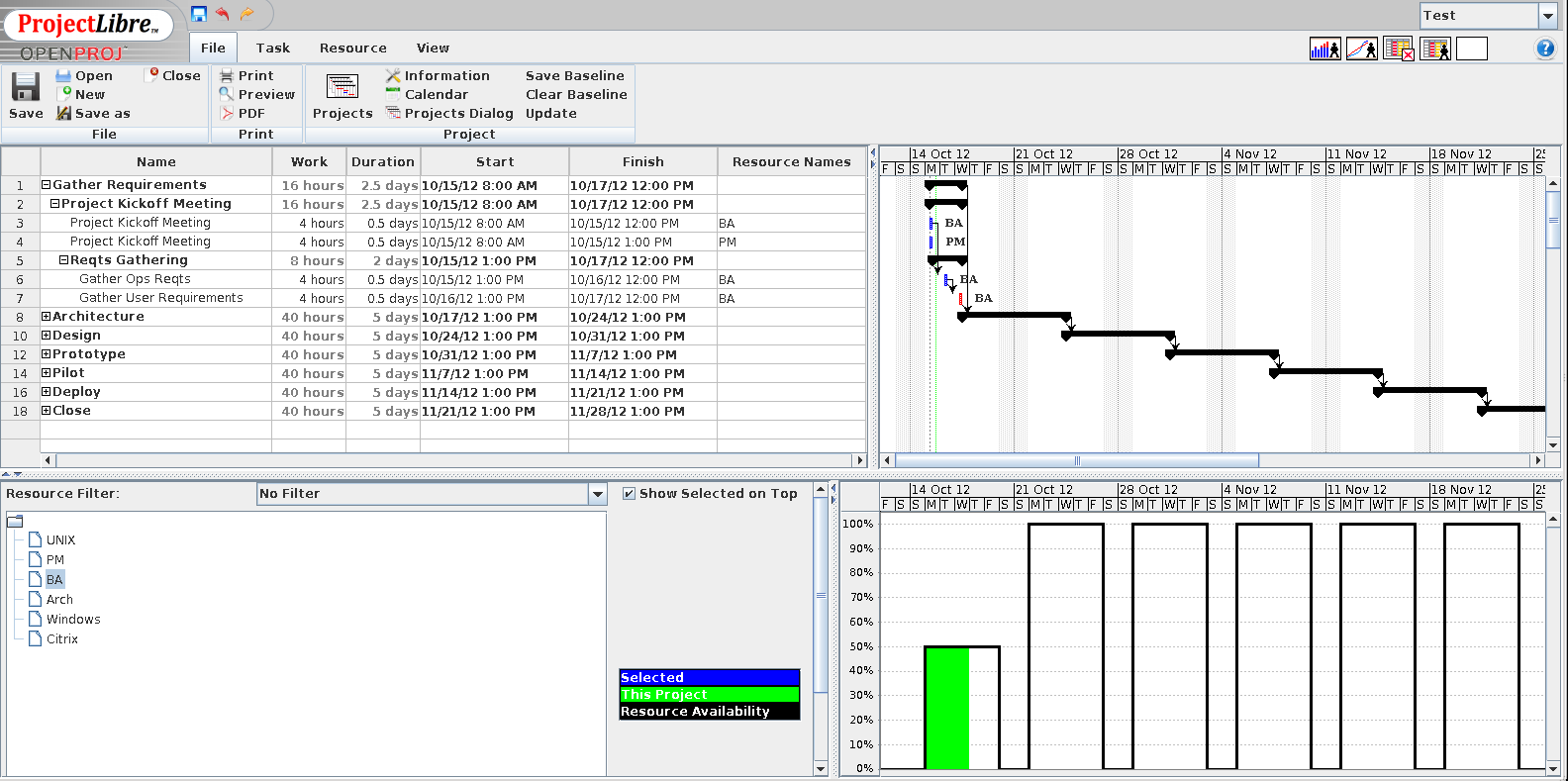Collapse Project Kickoff Meeting summary task
1568x781 pixels.
coord(54,203)
